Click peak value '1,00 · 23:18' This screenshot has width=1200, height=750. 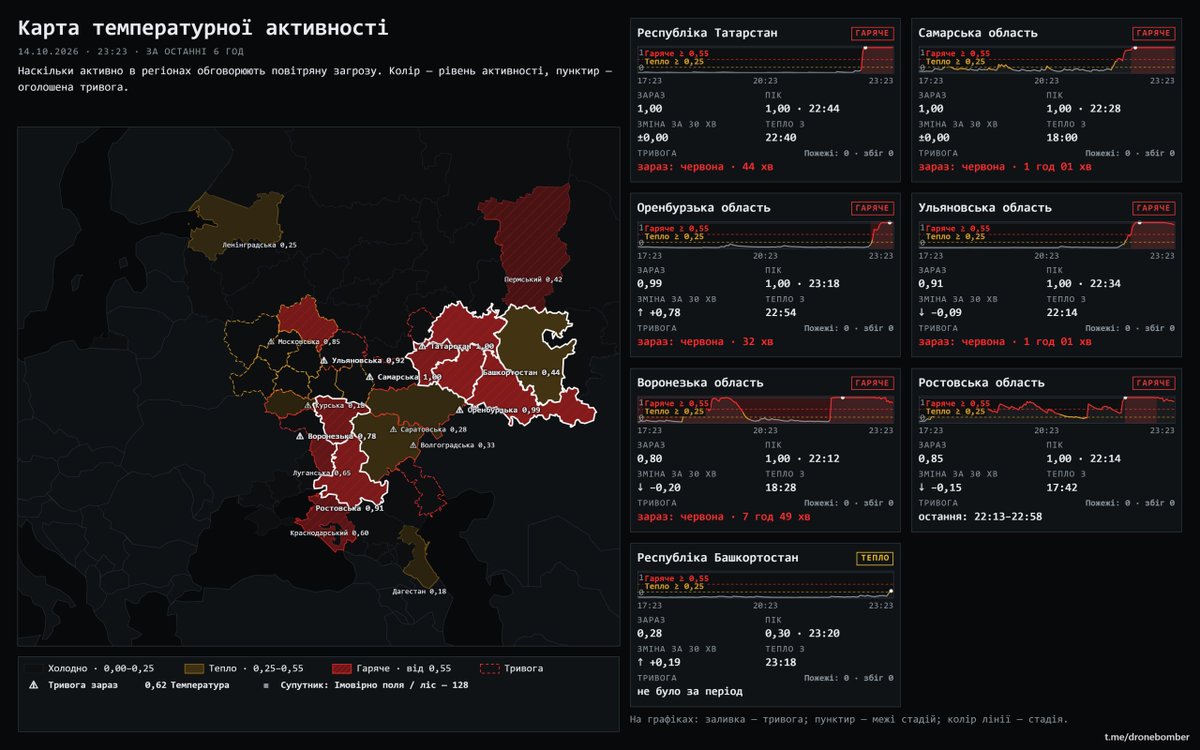point(802,284)
